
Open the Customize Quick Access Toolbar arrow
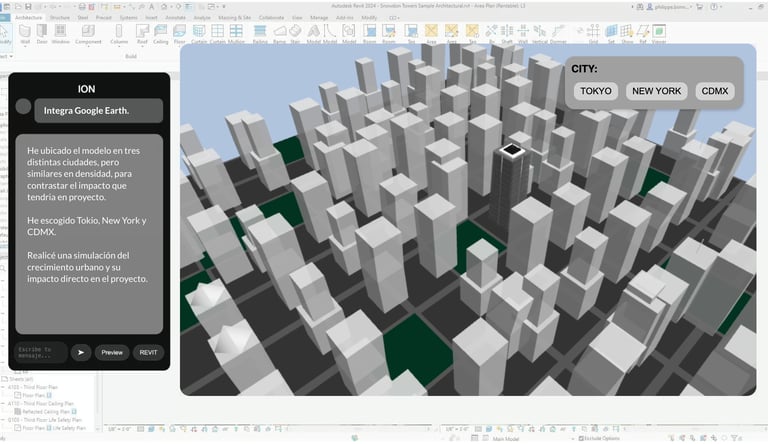224,7
